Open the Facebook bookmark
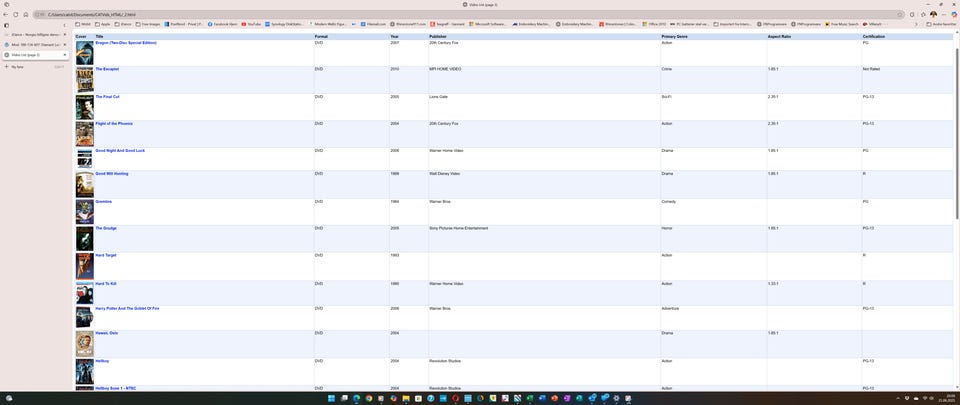 [x=222, y=24]
